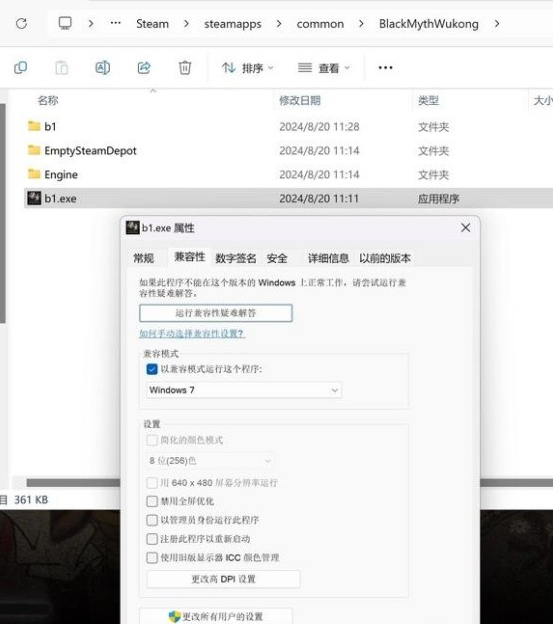
Task: Navigate to common in the address bar
Action: coord(320,24)
